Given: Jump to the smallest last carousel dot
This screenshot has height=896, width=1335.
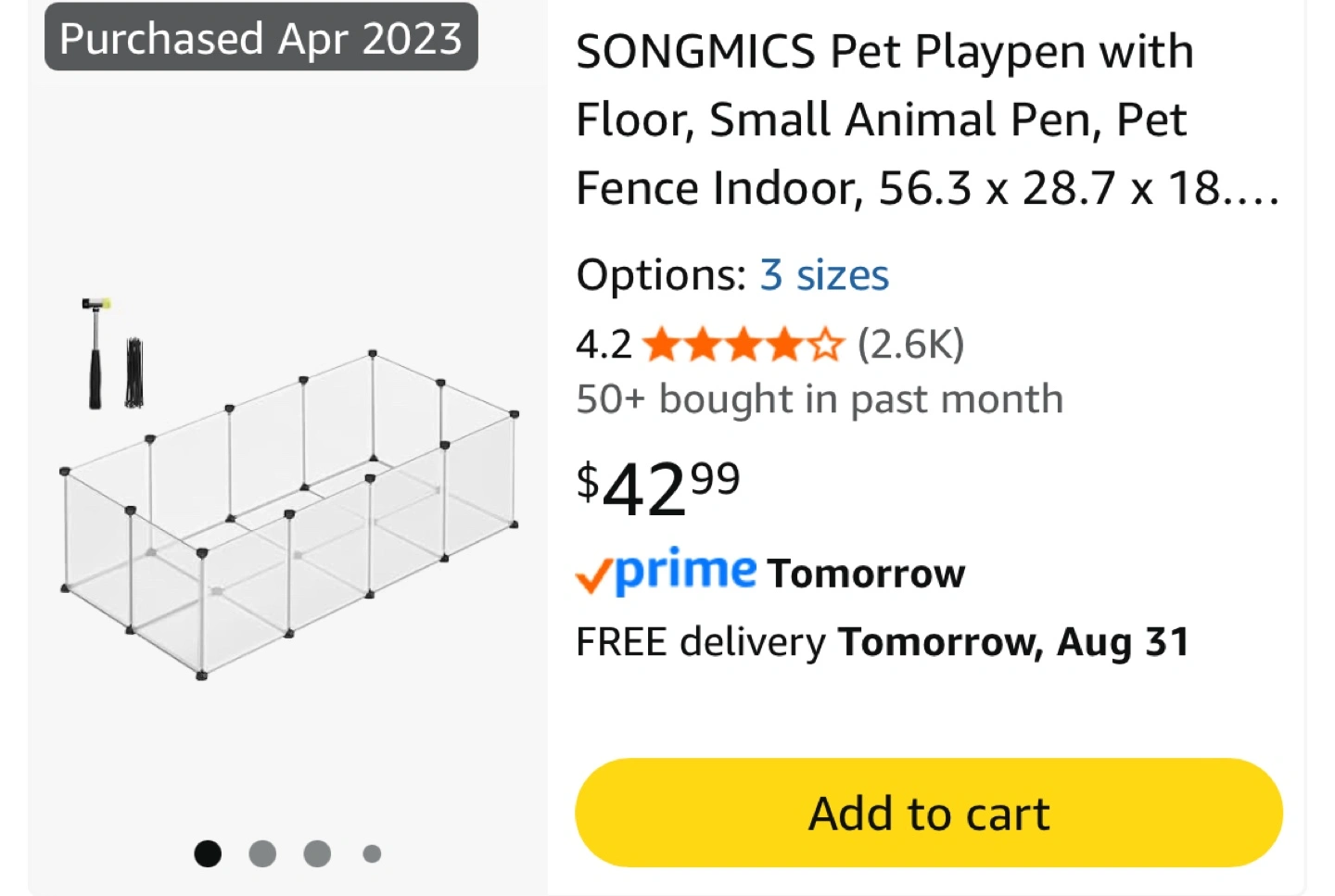Looking at the screenshot, I should (372, 853).
